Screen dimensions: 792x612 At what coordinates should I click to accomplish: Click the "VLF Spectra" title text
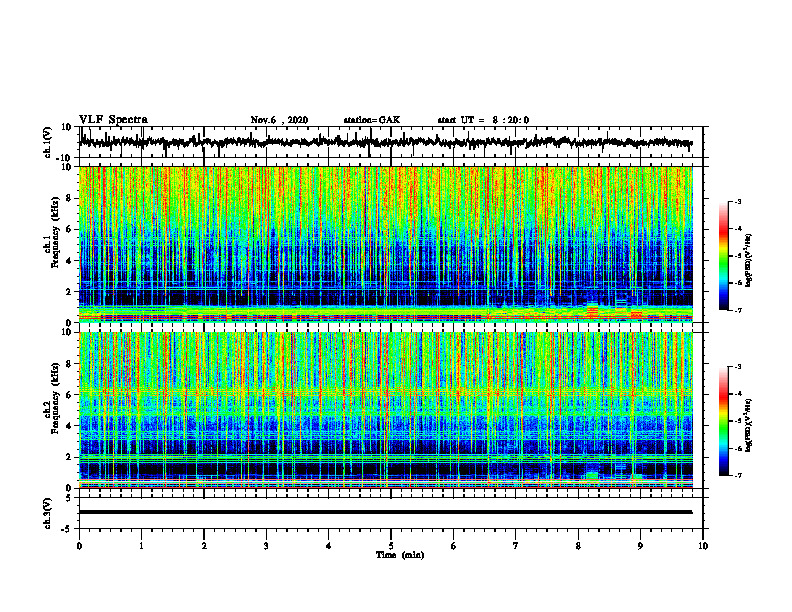[x=113, y=120]
